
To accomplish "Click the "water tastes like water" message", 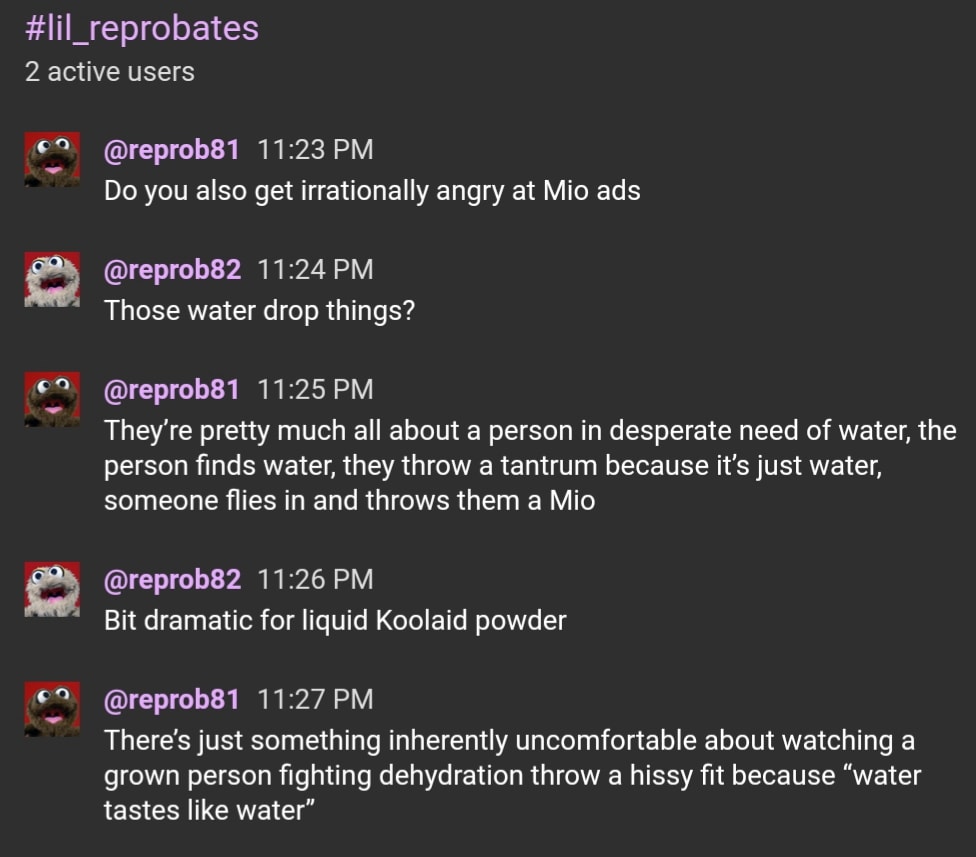I will 510,775.
